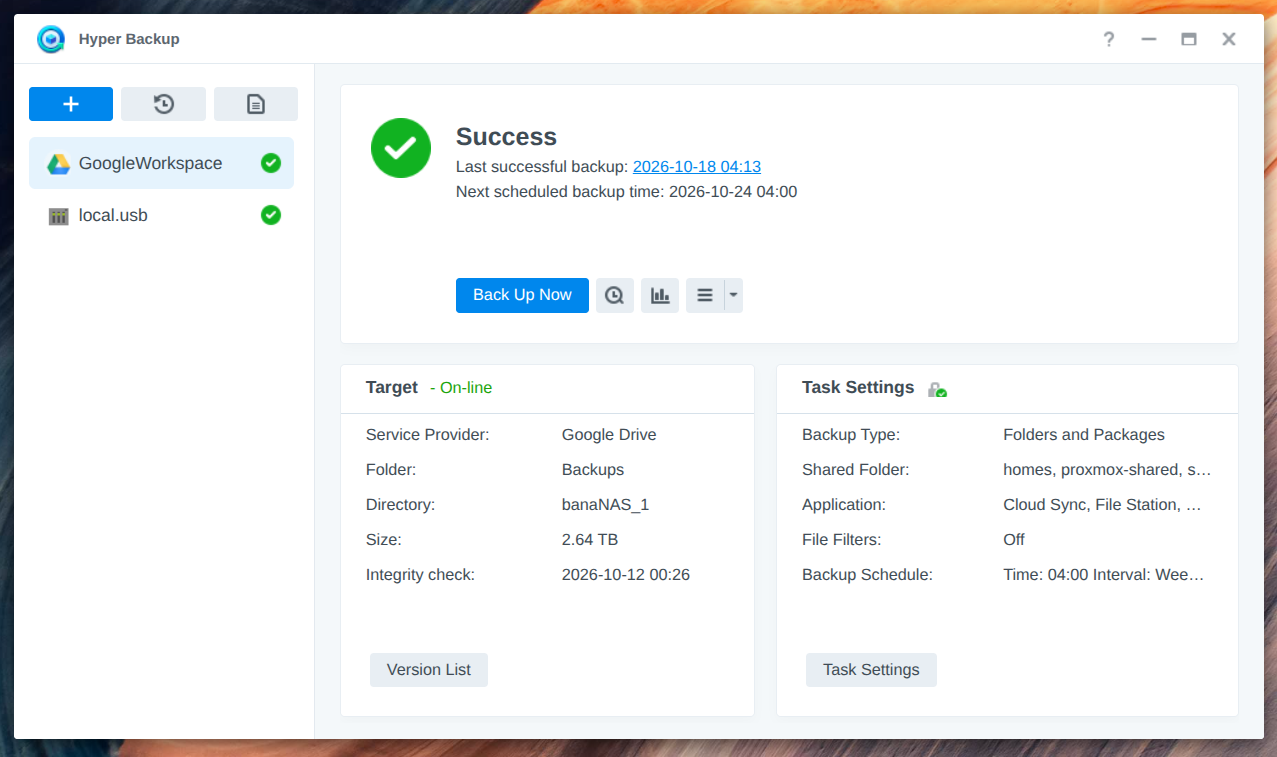Maximize the Hyper Backup window
The image size is (1277, 757).
(x=1189, y=39)
